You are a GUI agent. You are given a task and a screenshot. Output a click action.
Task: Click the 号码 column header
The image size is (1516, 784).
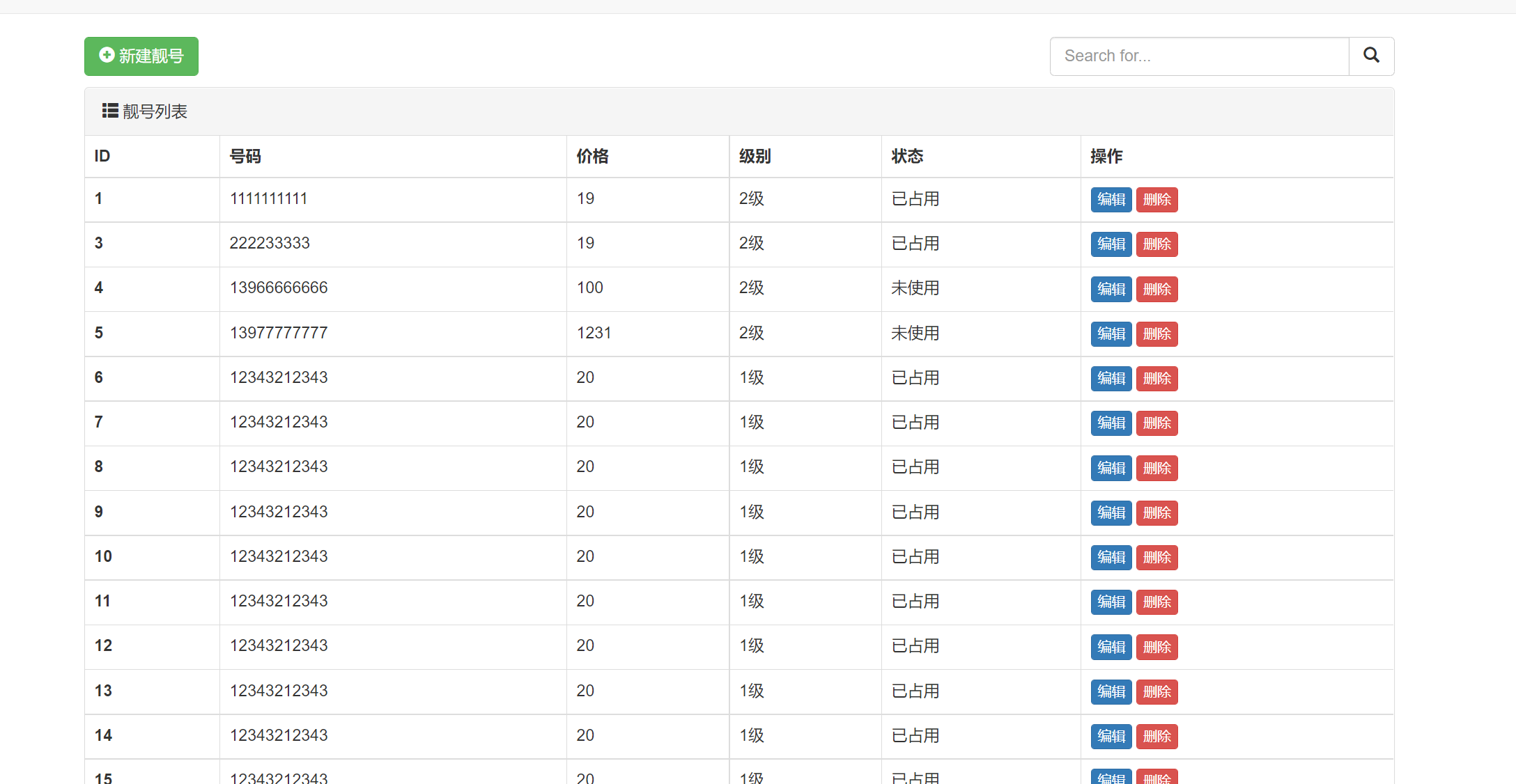[x=245, y=156]
